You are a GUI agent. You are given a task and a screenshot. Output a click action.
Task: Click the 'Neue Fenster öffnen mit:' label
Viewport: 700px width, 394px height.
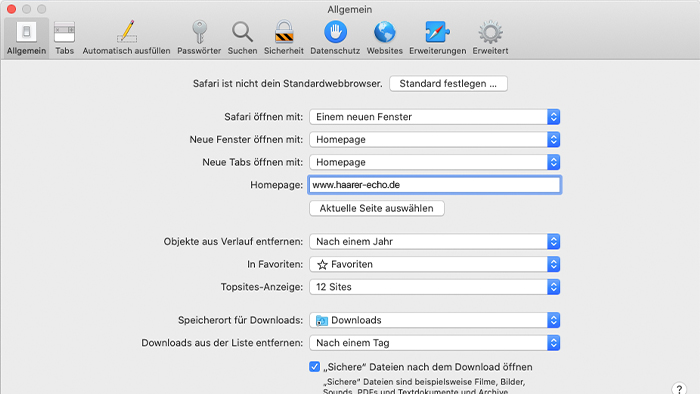pyautogui.click(x=246, y=140)
